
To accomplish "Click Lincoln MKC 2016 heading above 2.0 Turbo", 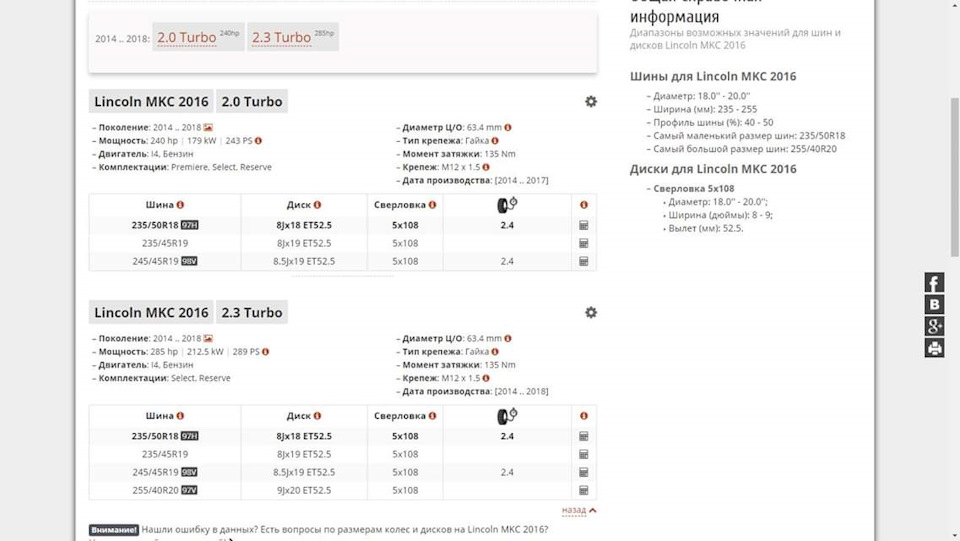I will pos(151,102).
